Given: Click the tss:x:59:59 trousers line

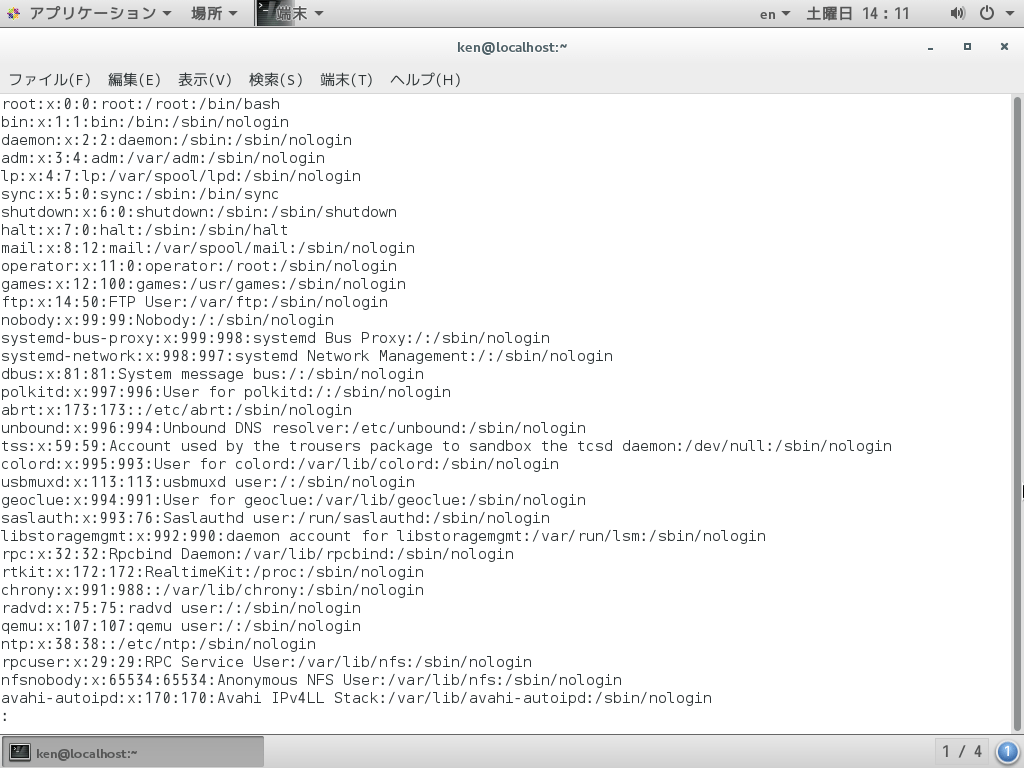Looking at the screenshot, I should [447, 446].
